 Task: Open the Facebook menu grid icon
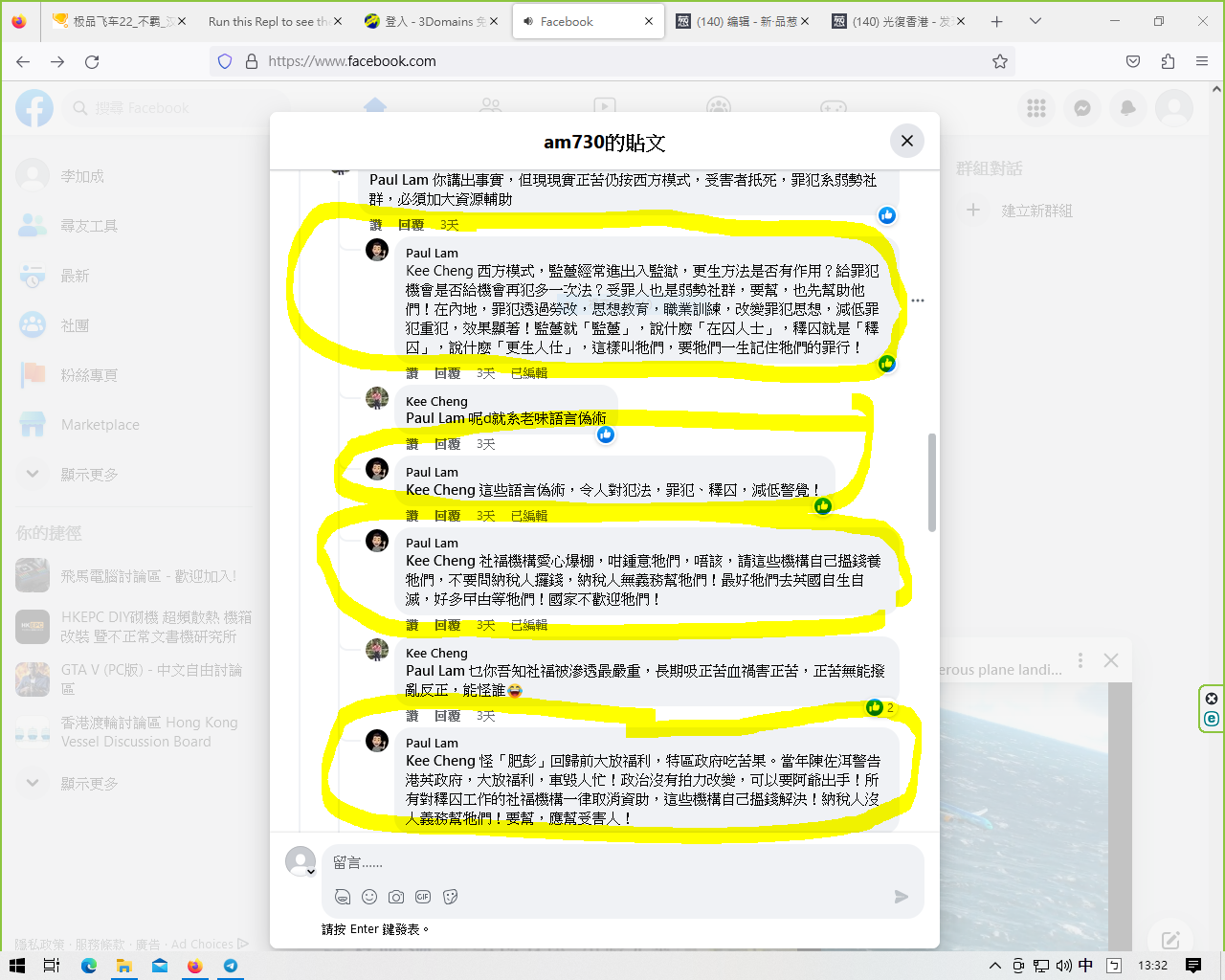(x=1036, y=108)
